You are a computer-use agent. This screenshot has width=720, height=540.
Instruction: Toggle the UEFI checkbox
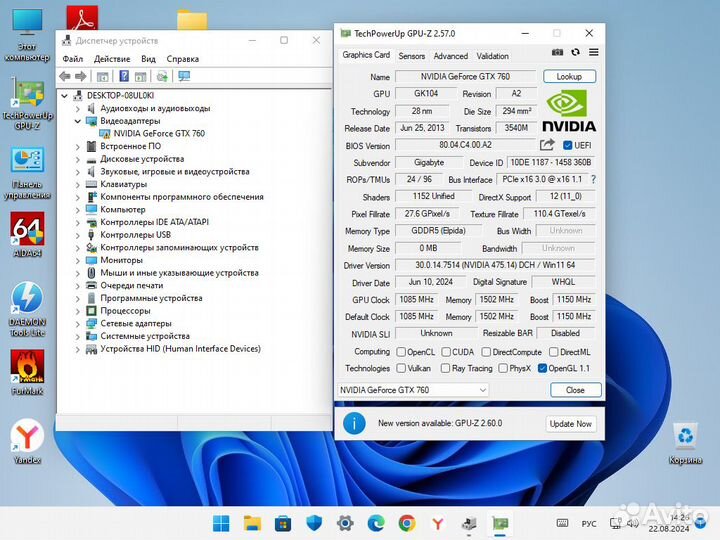pyautogui.click(x=568, y=146)
